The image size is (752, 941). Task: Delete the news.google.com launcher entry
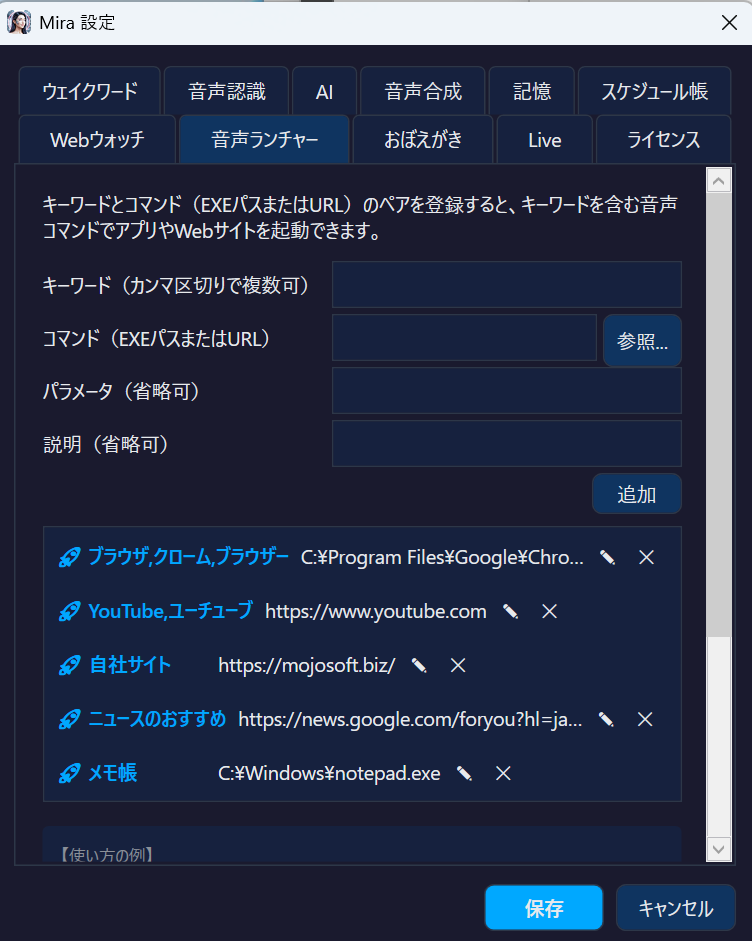coord(645,720)
